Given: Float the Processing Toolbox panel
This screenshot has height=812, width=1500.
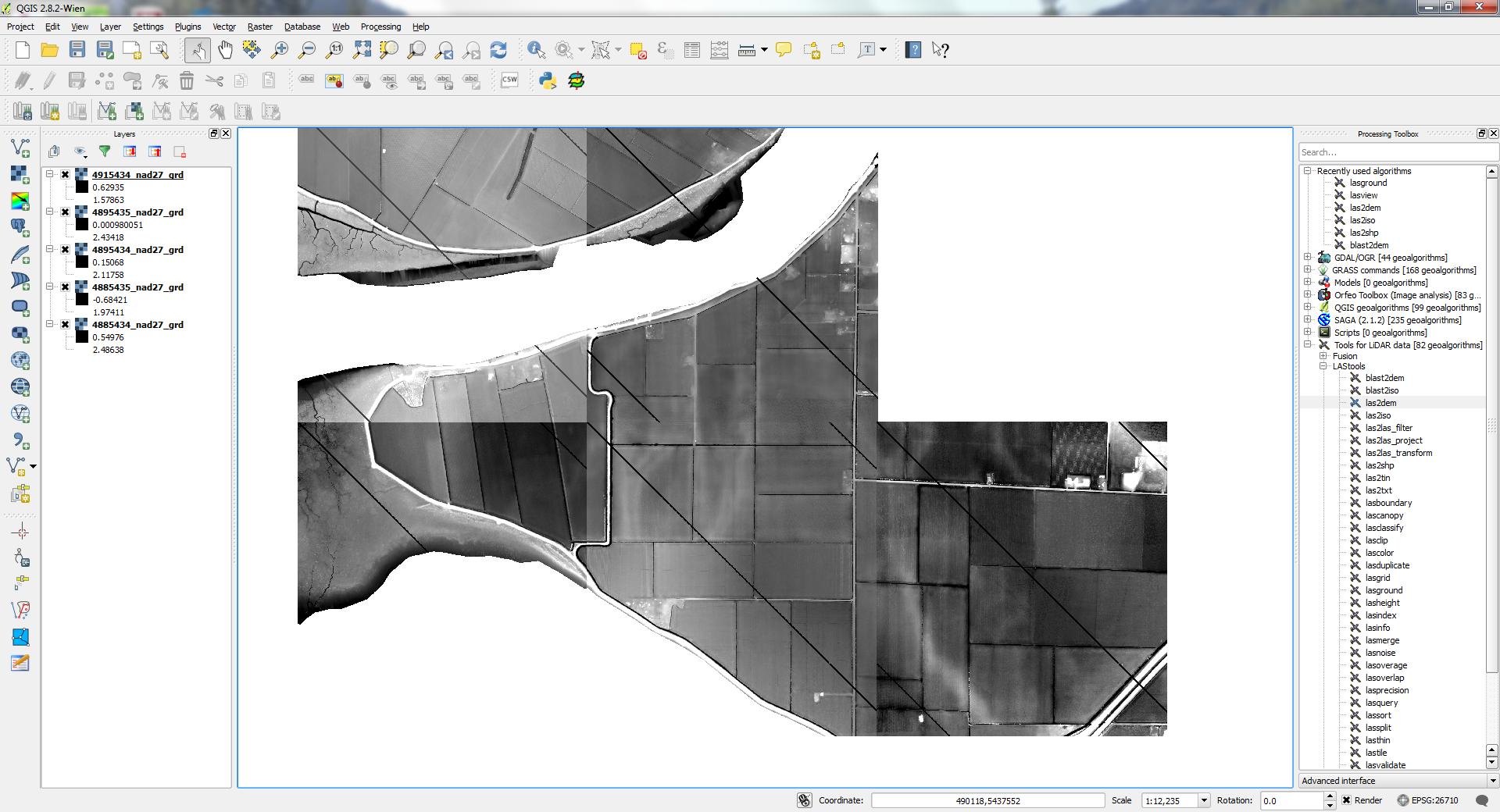Looking at the screenshot, I should (1481, 134).
